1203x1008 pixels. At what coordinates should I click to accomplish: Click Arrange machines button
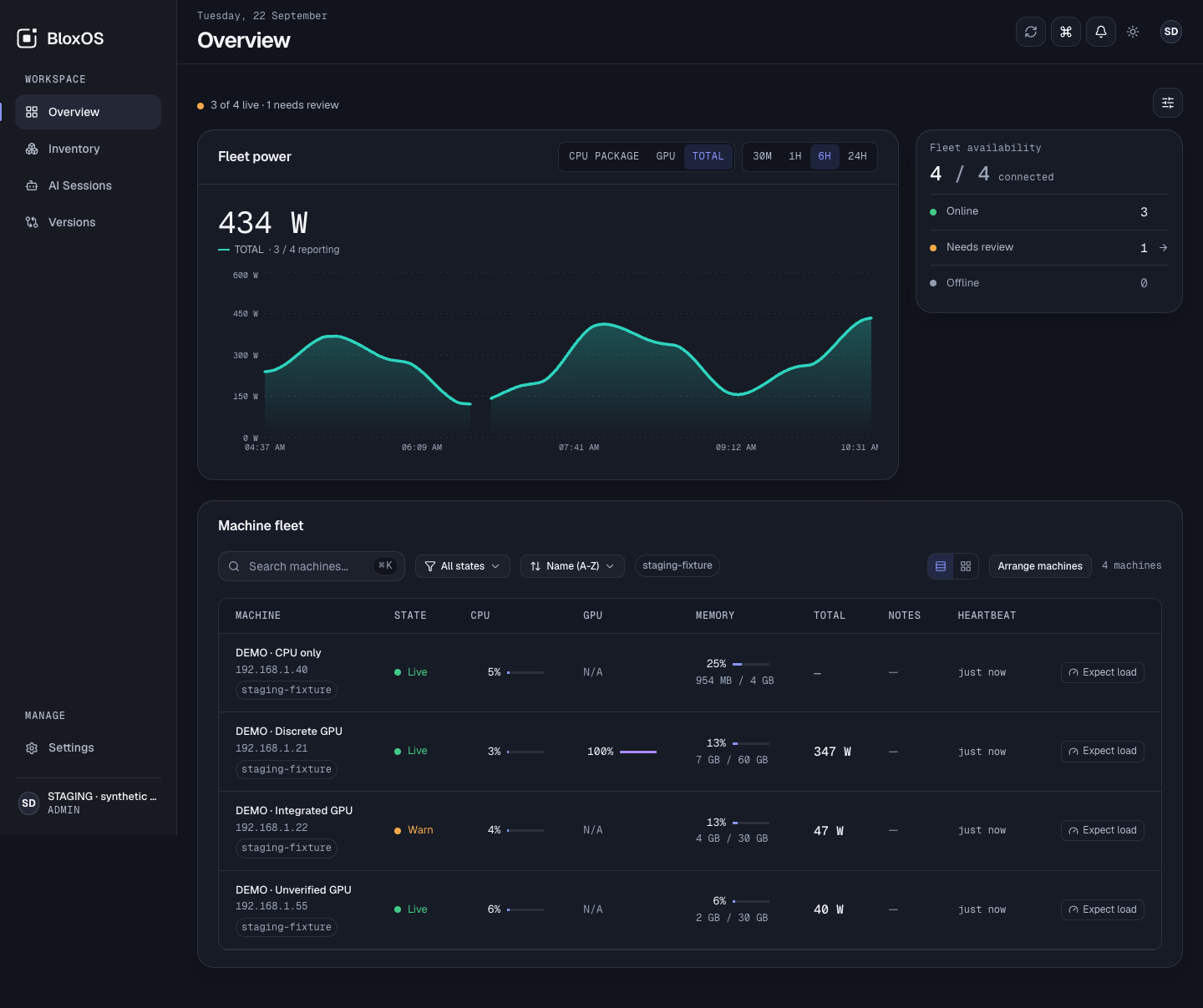tap(1040, 566)
